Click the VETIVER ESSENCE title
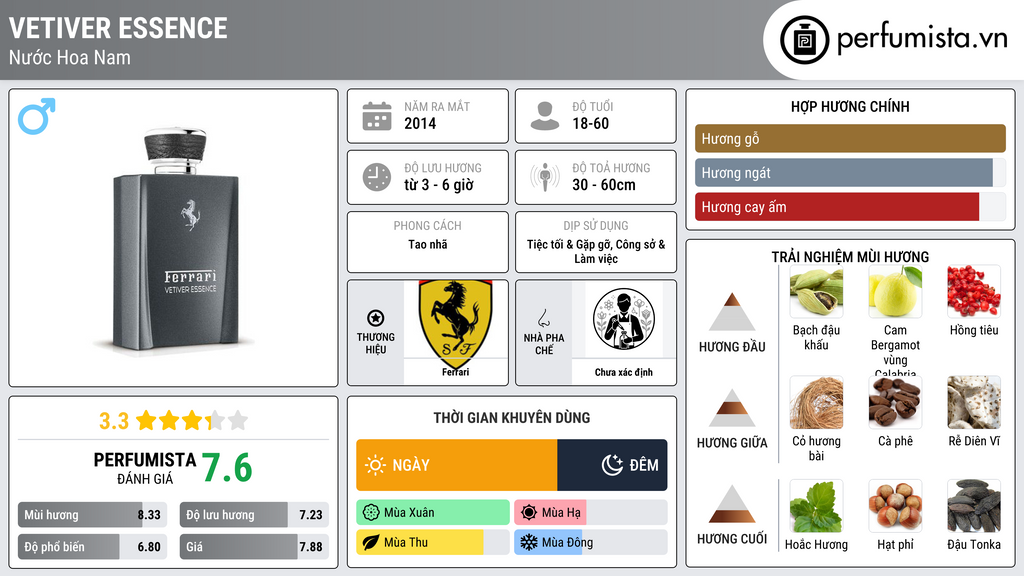The image size is (1024, 576). [x=118, y=29]
